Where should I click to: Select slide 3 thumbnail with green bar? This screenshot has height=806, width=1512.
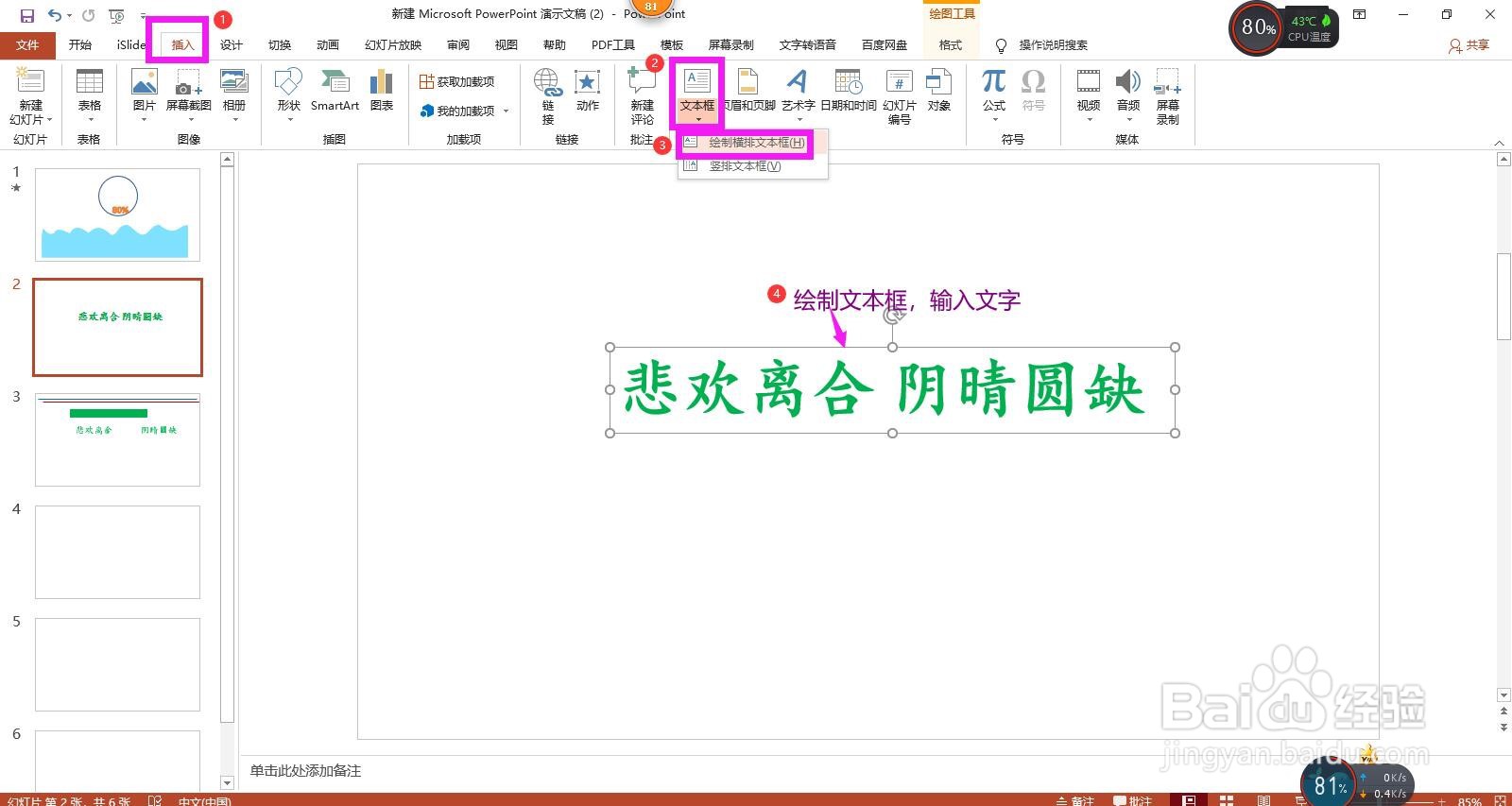pyautogui.click(x=117, y=439)
